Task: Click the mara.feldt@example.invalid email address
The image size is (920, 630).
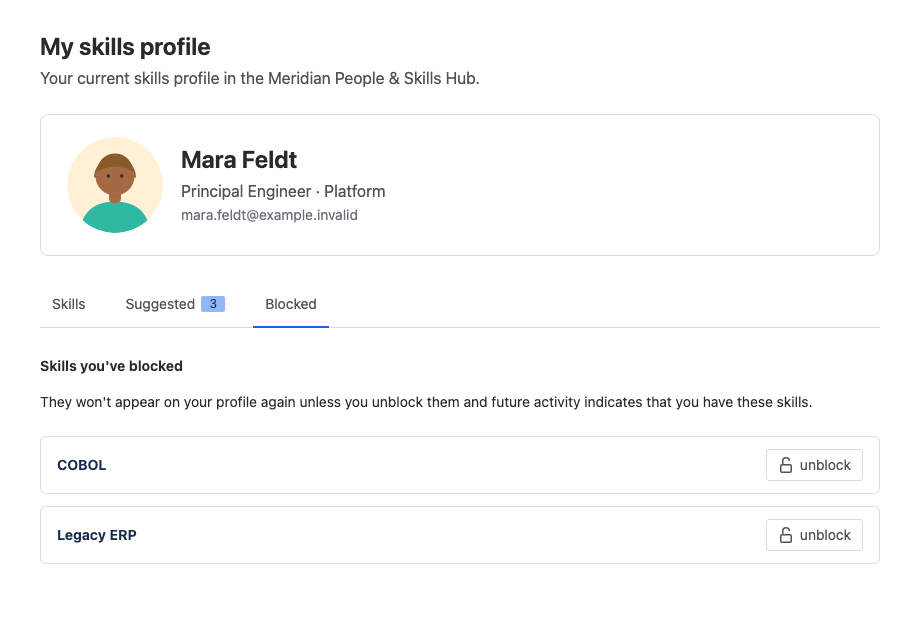Action: point(269,215)
